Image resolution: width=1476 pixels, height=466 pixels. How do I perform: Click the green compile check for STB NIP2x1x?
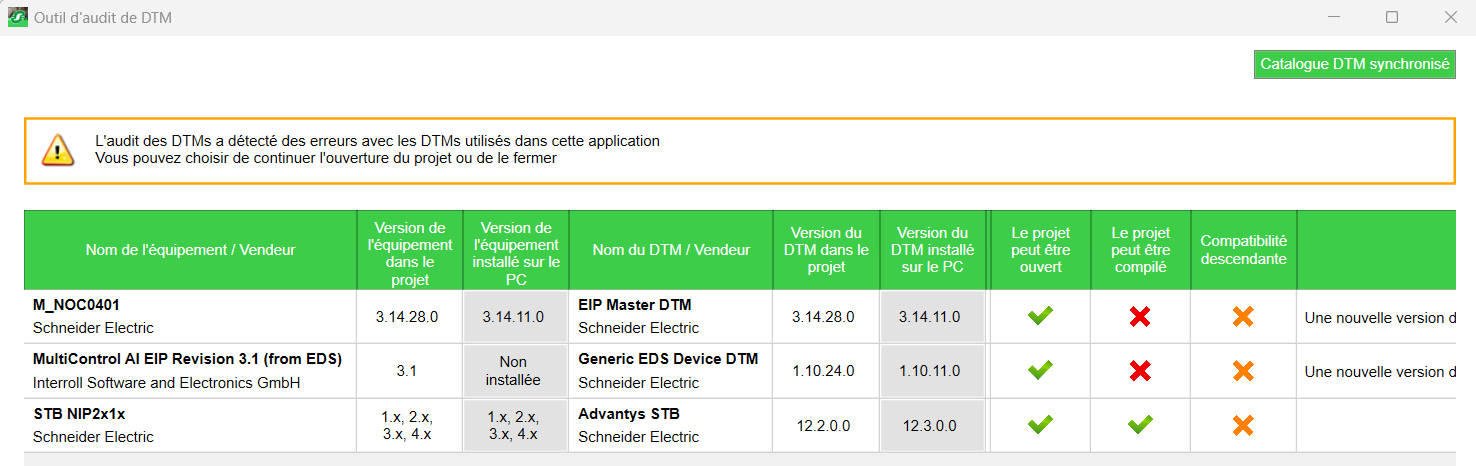(1139, 425)
